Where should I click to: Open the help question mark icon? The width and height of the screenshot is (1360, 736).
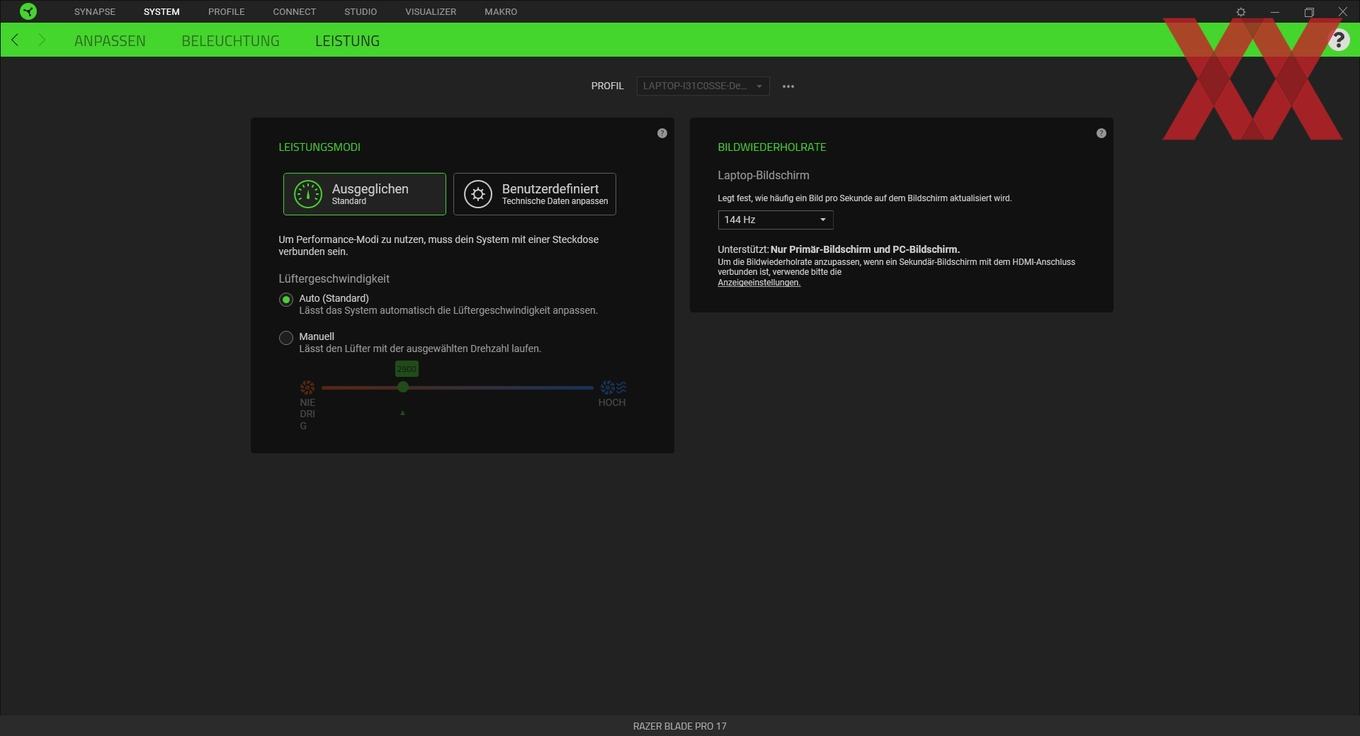(x=1339, y=41)
